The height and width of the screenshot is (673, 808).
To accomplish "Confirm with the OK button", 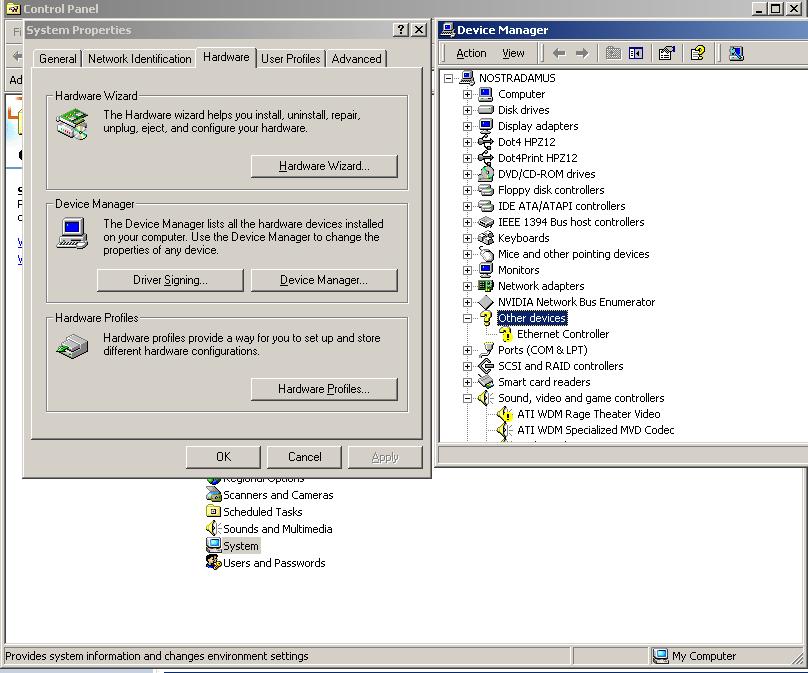I will tap(223, 457).
